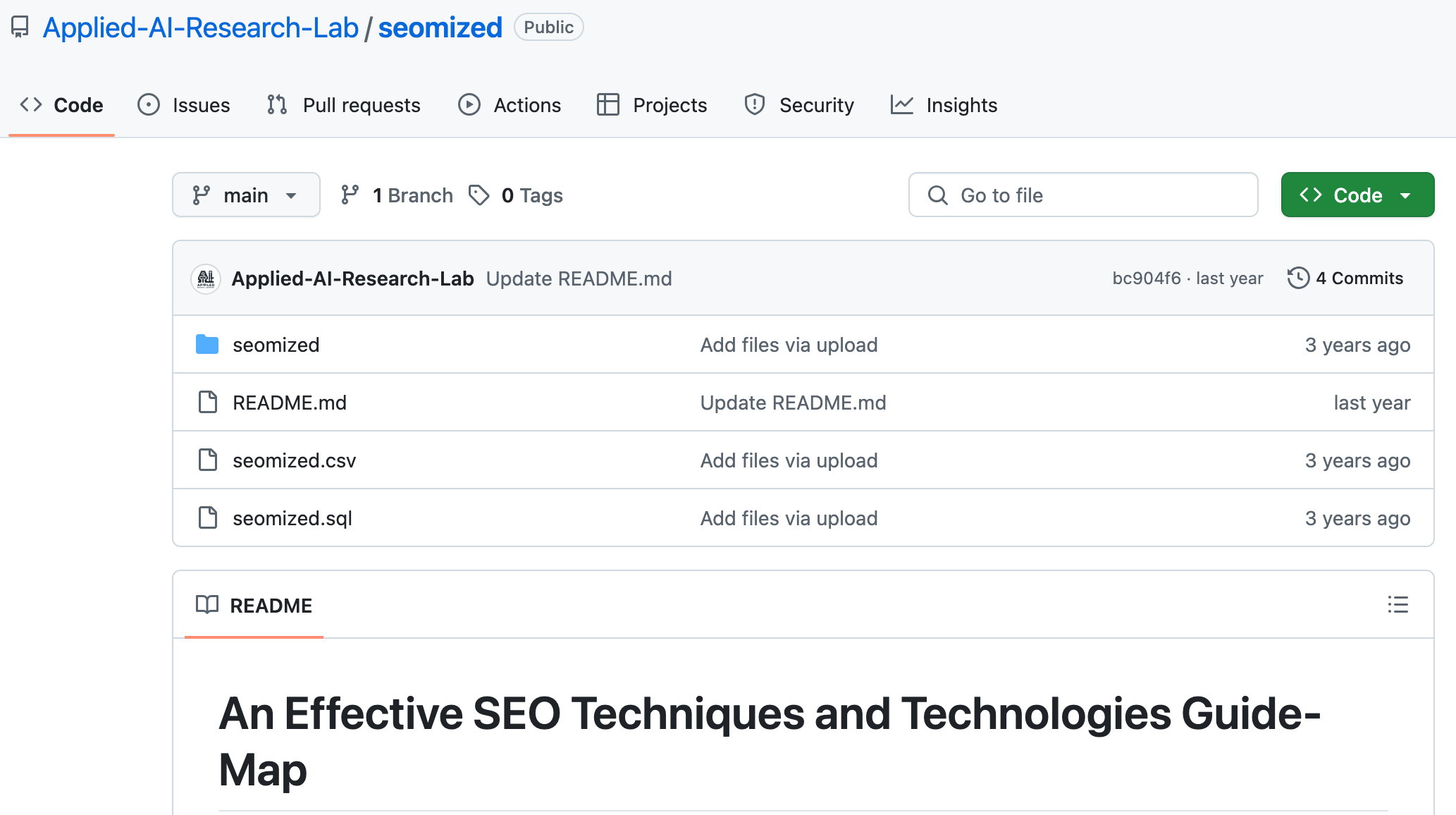The height and width of the screenshot is (815, 1456).
Task: Open the Pull requests tab
Action: pos(344,105)
